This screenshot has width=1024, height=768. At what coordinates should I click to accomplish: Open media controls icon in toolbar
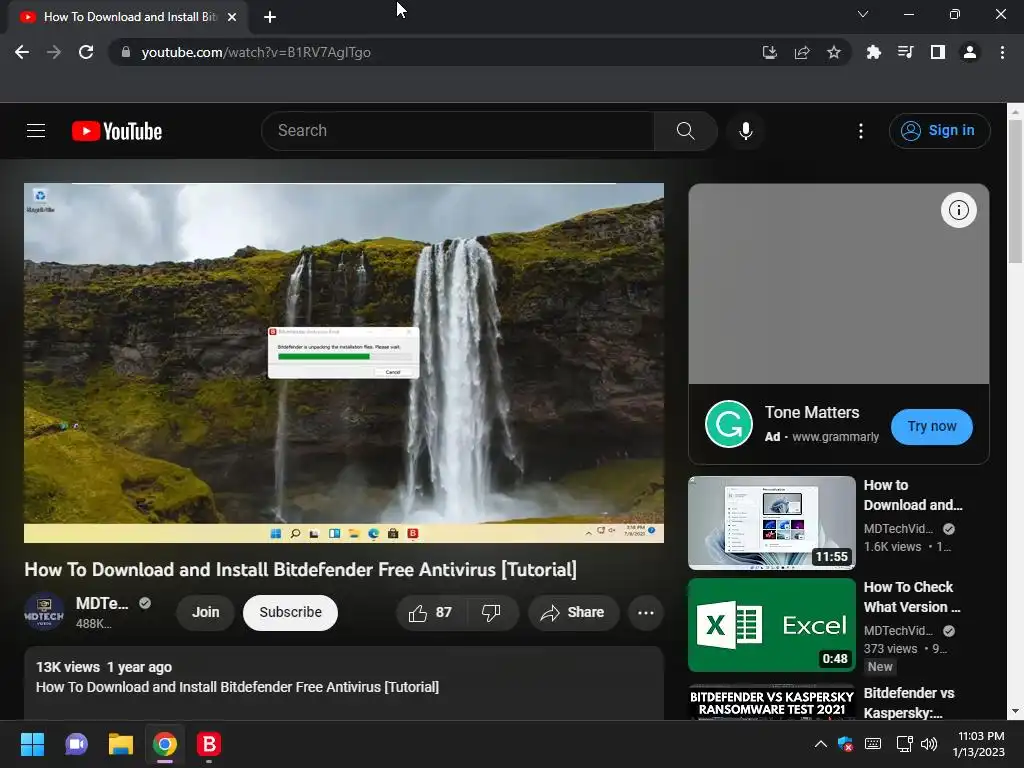coord(905,52)
